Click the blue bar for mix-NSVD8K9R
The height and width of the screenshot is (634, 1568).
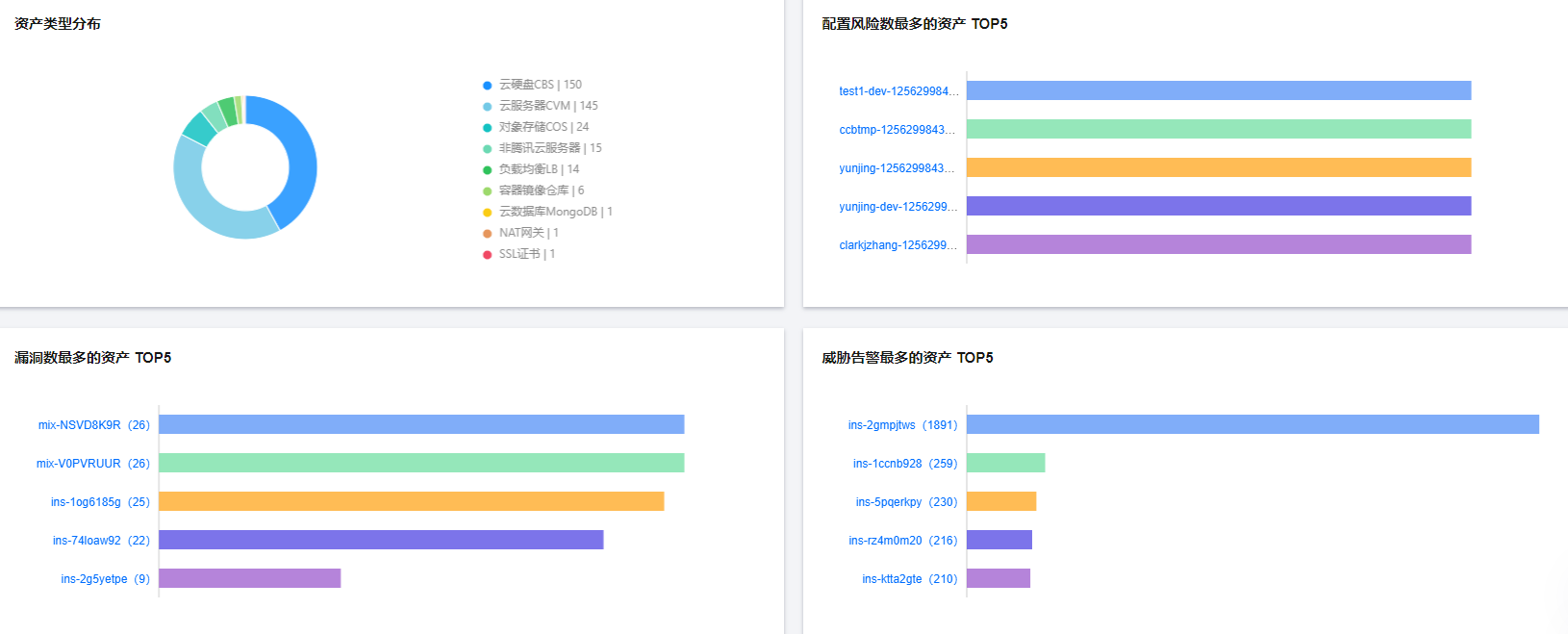[x=421, y=424]
